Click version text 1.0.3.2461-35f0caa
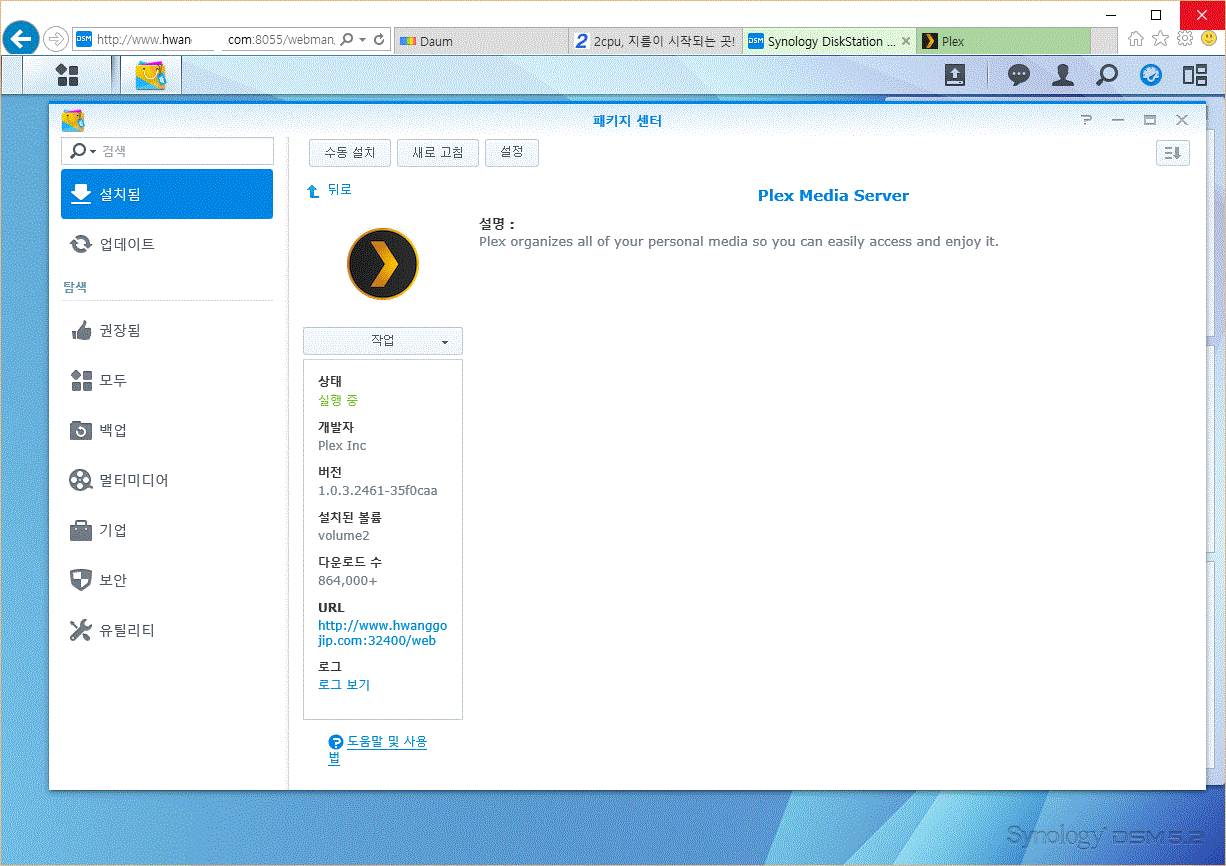Screen dimensions: 1226x866 (x=378, y=491)
